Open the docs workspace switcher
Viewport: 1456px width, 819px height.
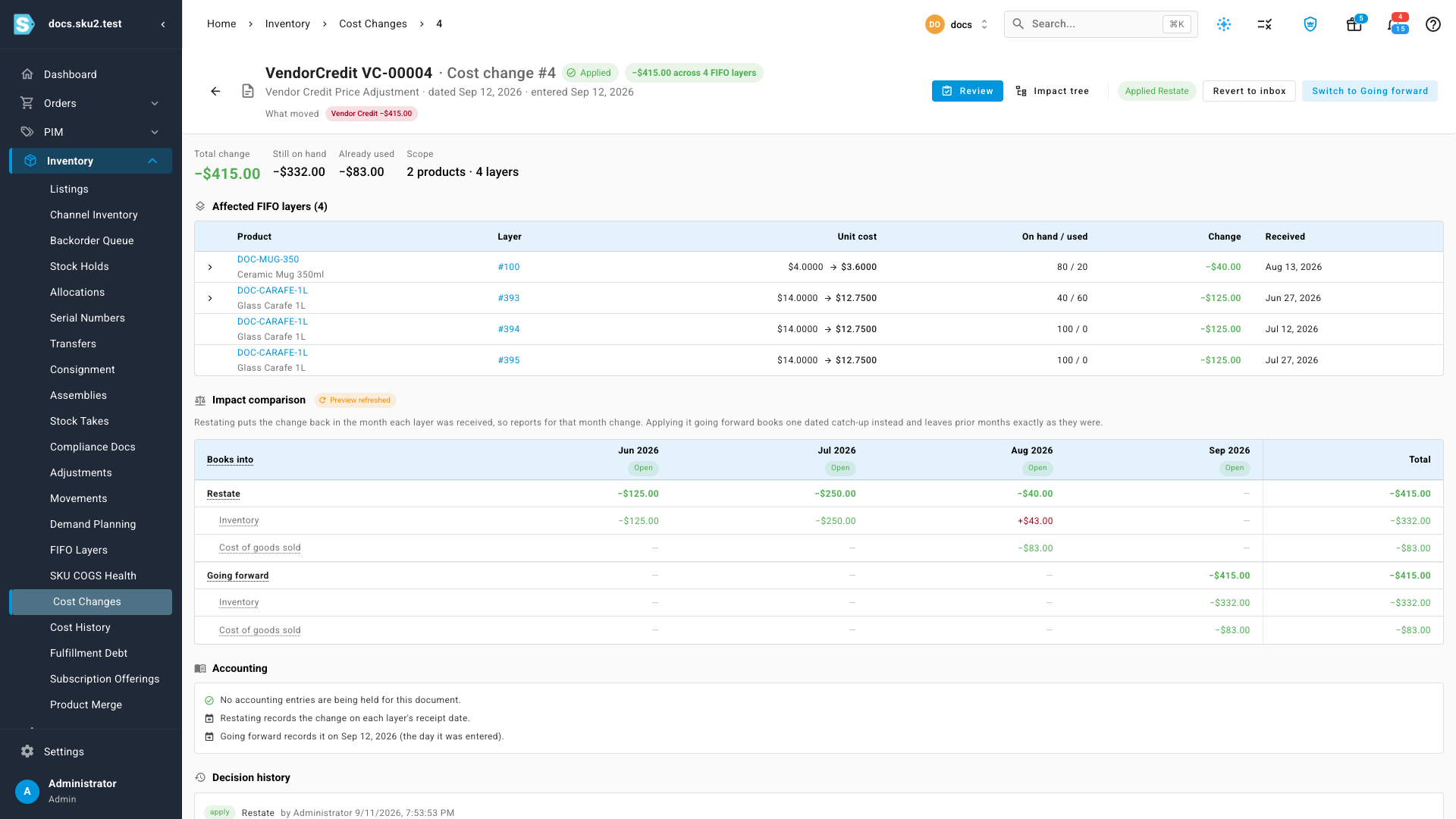(x=957, y=24)
